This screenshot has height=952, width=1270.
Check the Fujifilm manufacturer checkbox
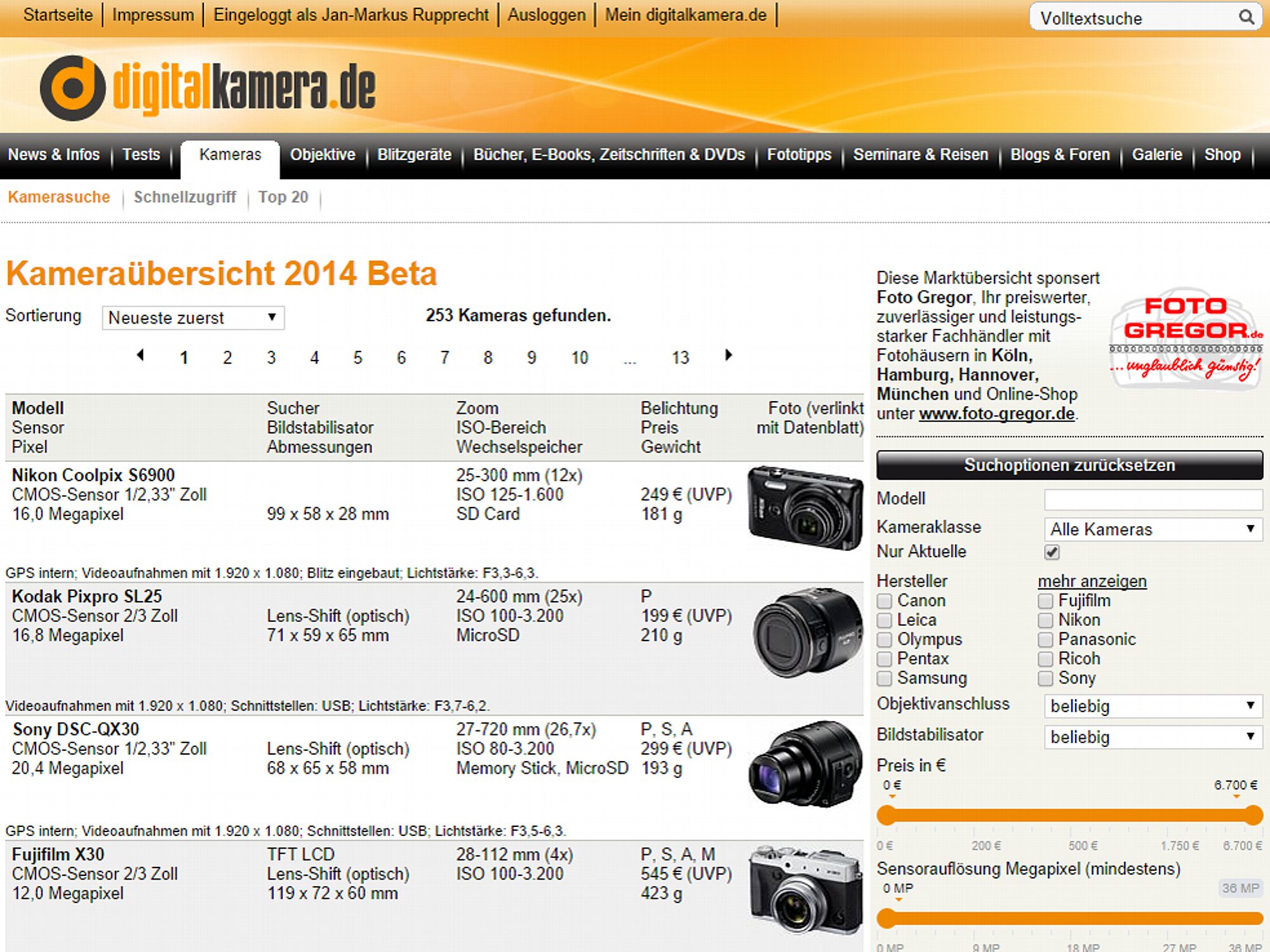coord(1045,601)
